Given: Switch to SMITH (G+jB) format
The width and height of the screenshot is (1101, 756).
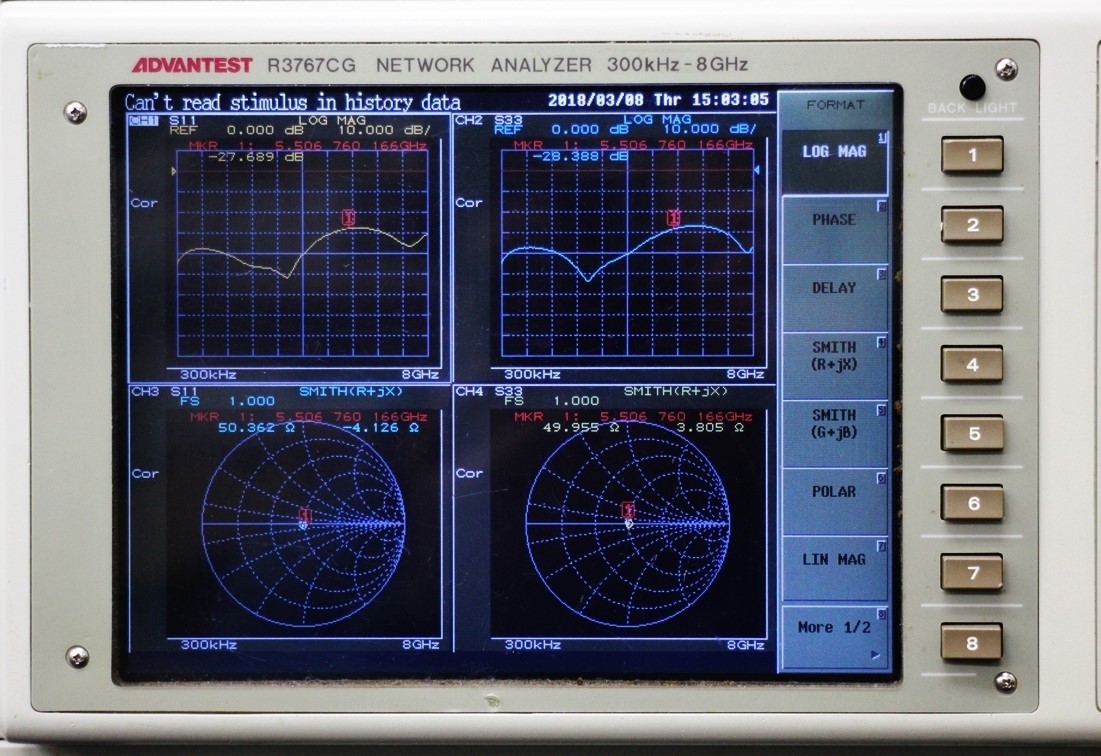Looking at the screenshot, I should pyautogui.click(x=834, y=434).
